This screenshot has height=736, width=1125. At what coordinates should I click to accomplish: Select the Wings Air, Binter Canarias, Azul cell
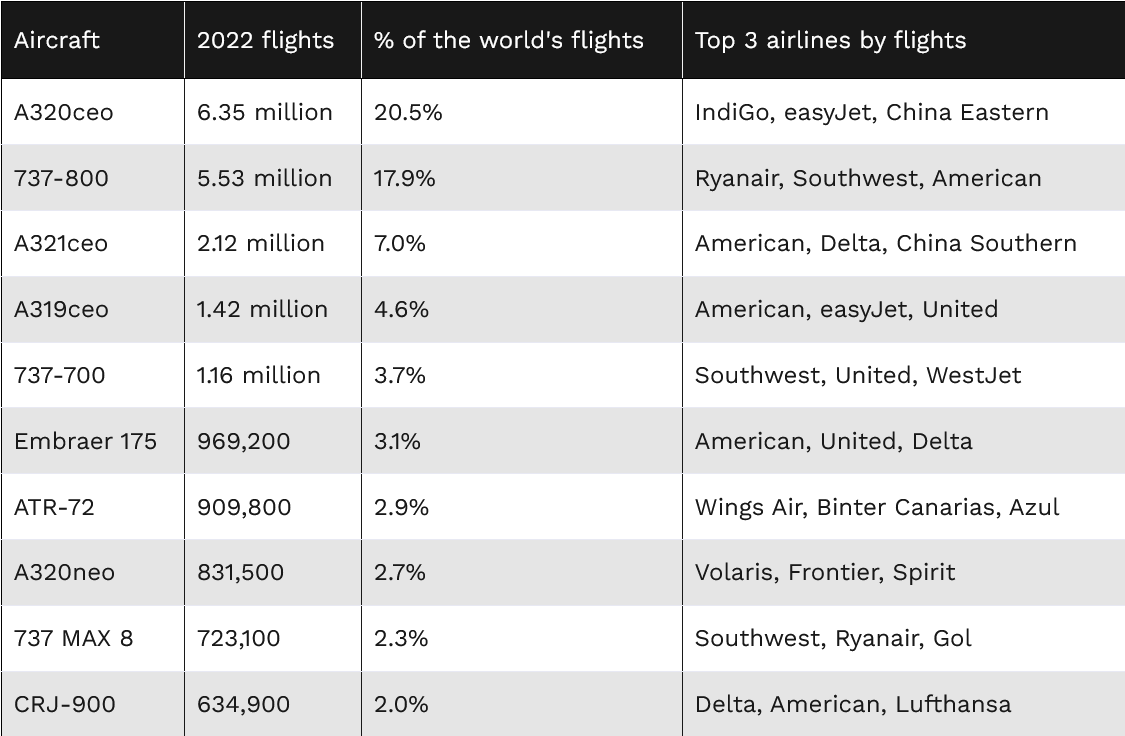[x=876, y=507]
